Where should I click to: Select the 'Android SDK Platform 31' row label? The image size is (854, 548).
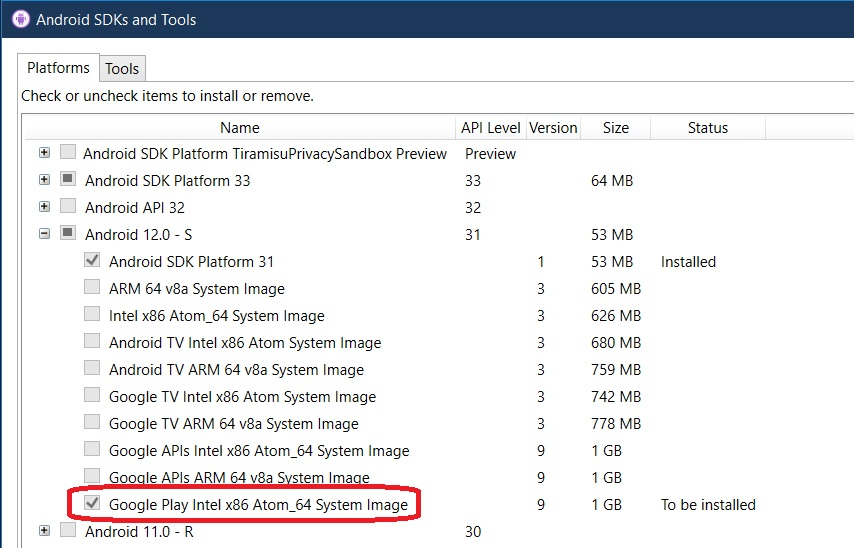(191, 262)
